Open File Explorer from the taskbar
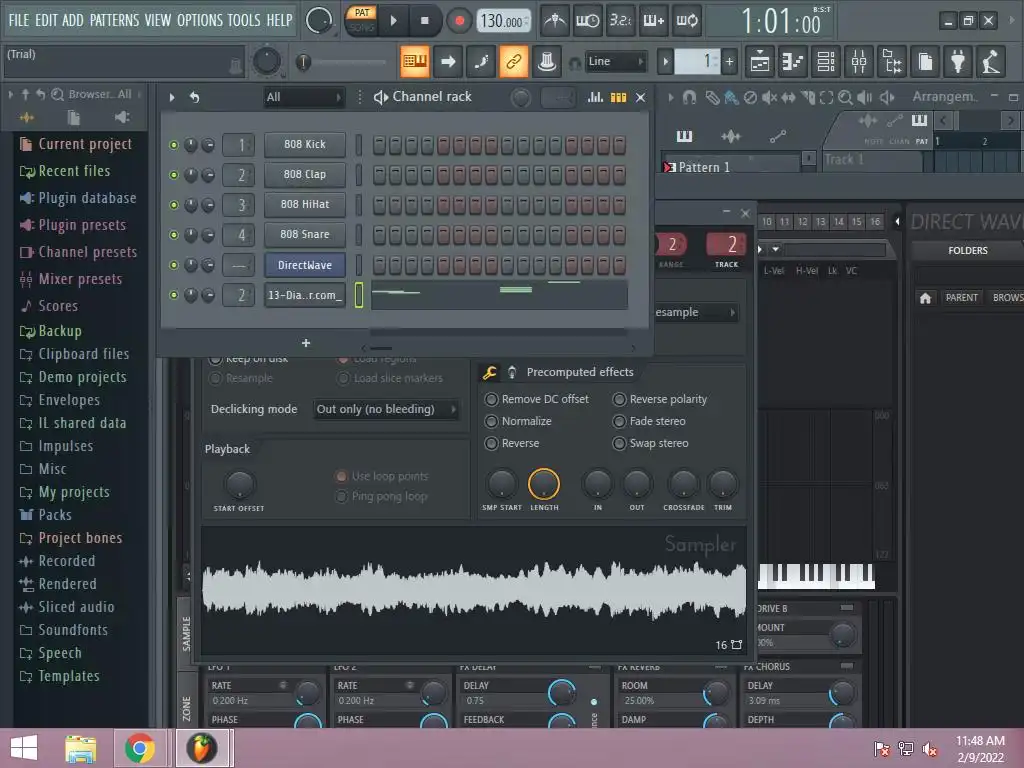 [81, 748]
